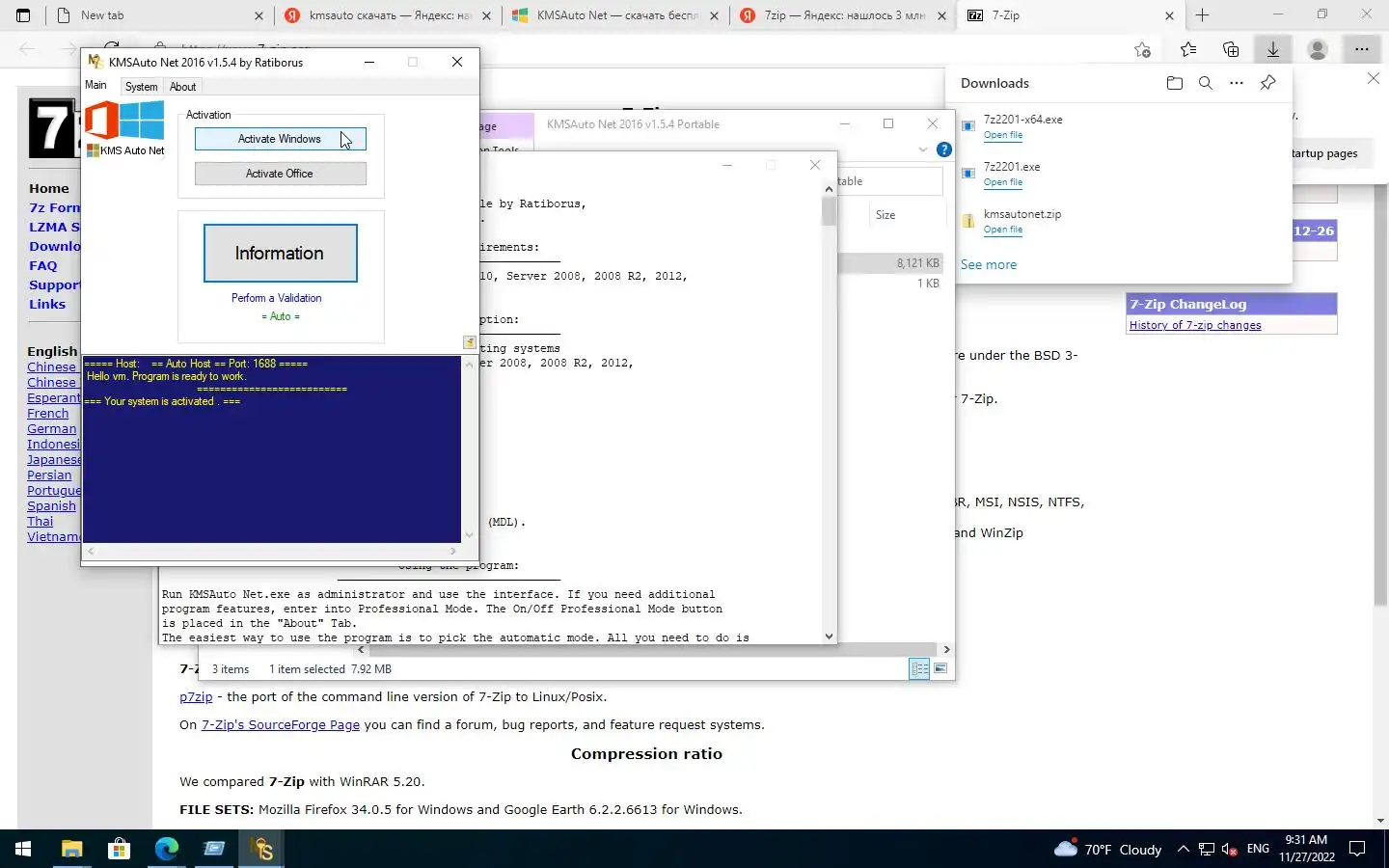Click the log console scroll-down arrow

[470, 535]
